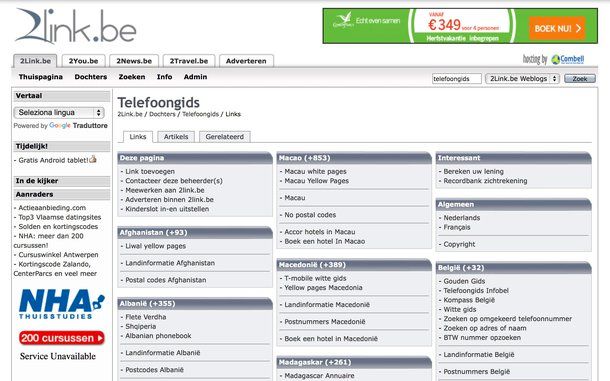Click Bereken uw lening link
610x381 pixels.
pyautogui.click(x=473, y=171)
